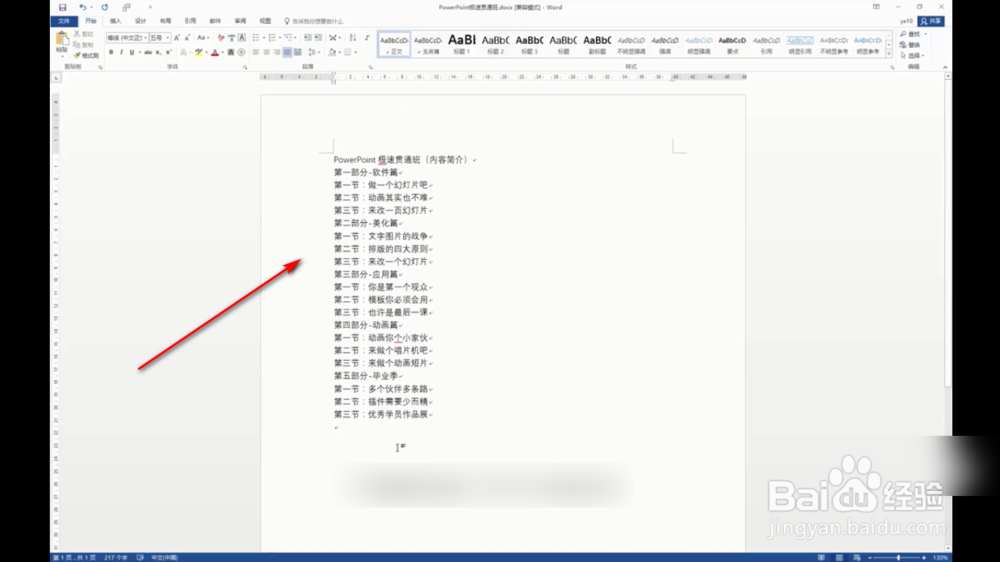
Task: Toggle Center paragraph alignment
Action: 267,52
